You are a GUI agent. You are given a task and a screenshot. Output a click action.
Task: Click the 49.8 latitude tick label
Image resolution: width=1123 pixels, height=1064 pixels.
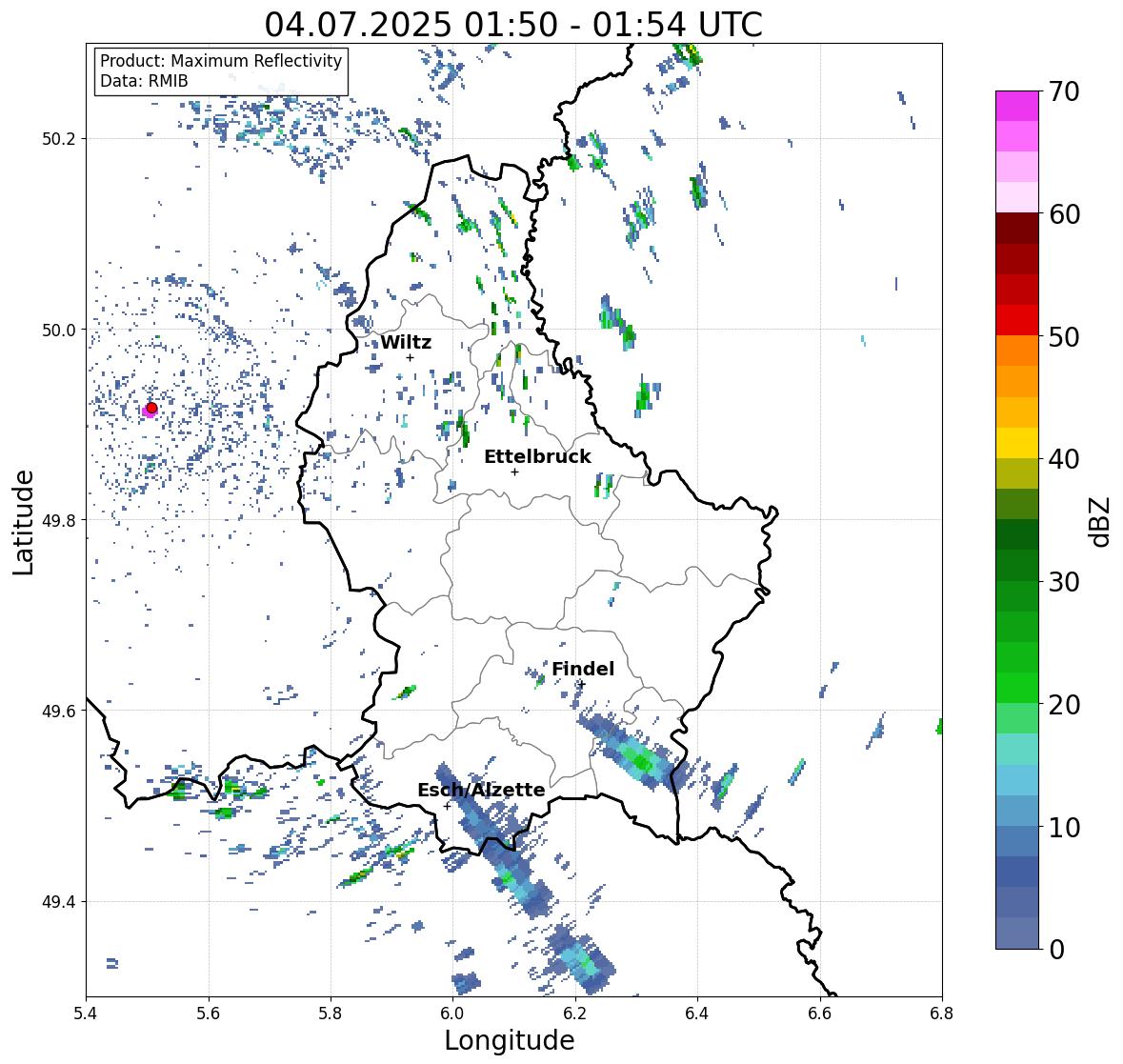pyautogui.click(x=61, y=520)
